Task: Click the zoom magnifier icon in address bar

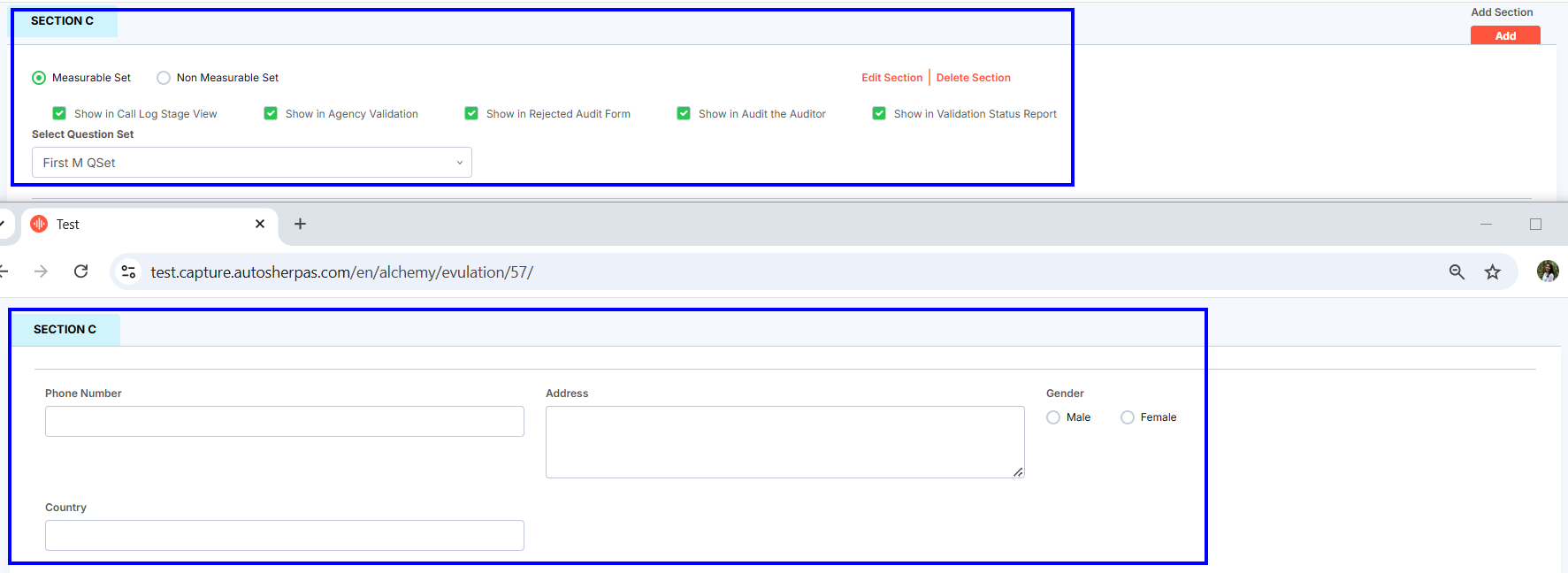Action: [x=1457, y=271]
